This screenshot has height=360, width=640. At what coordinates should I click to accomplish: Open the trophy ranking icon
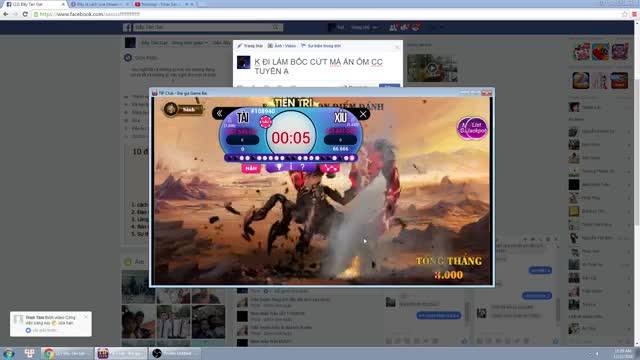[x=279, y=167]
